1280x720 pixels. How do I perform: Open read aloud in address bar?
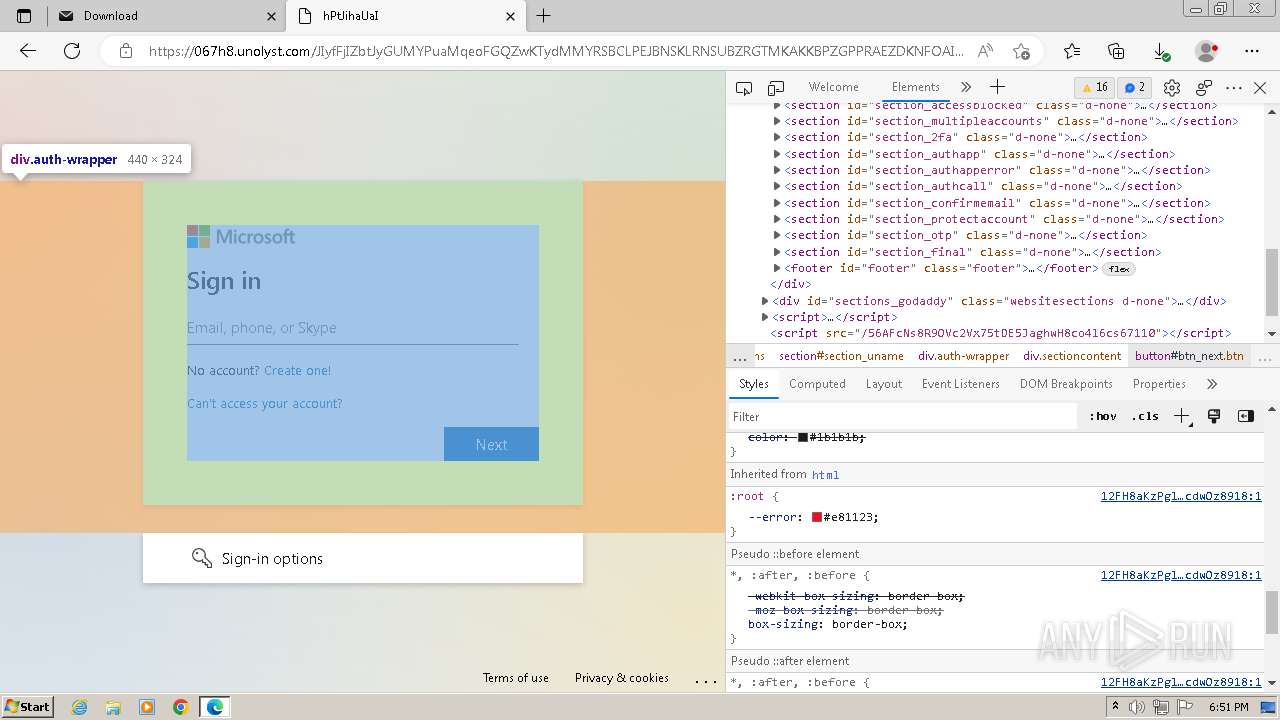pyautogui.click(x=985, y=51)
